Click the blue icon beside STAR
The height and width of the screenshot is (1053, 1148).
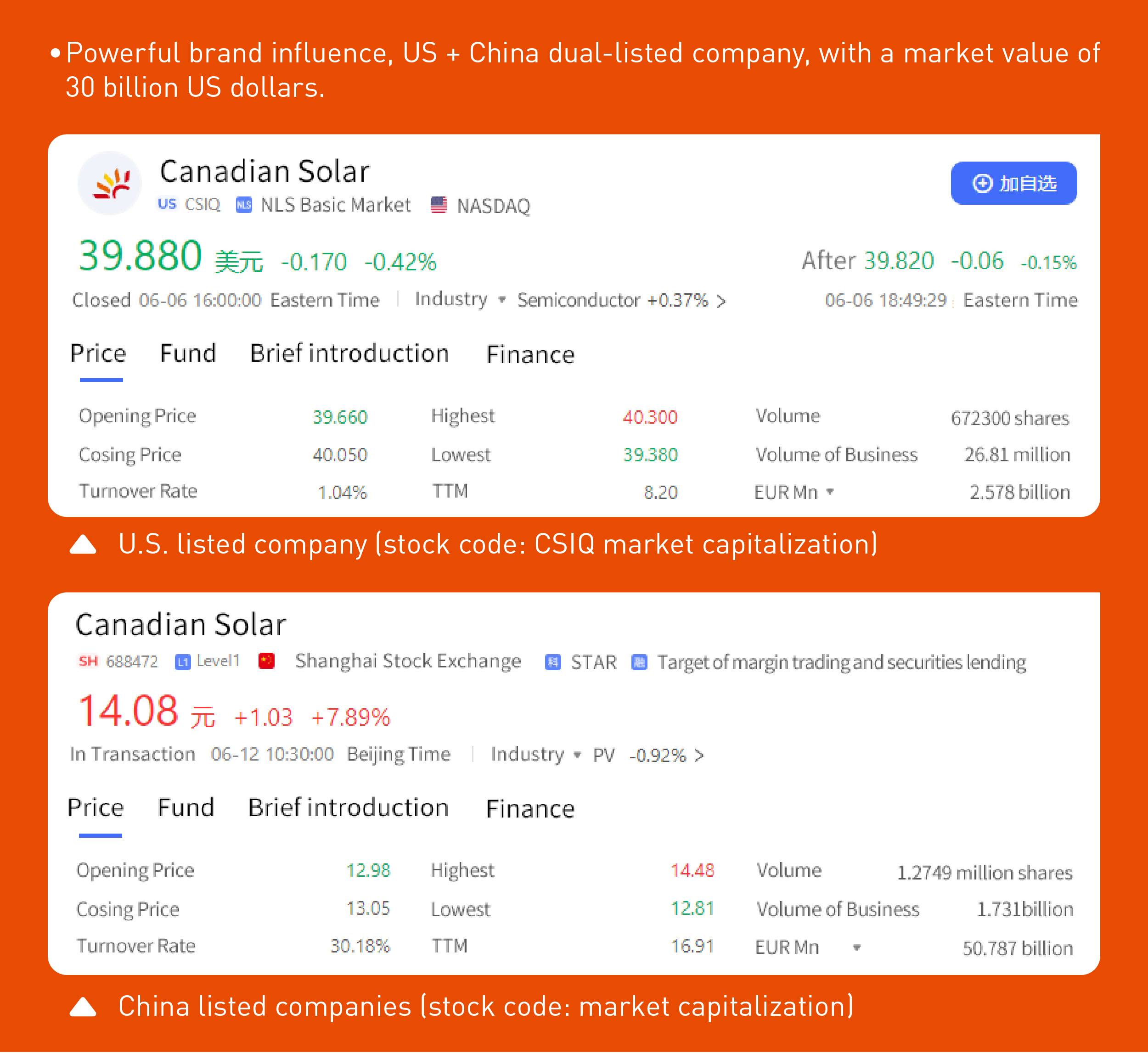[x=552, y=662]
